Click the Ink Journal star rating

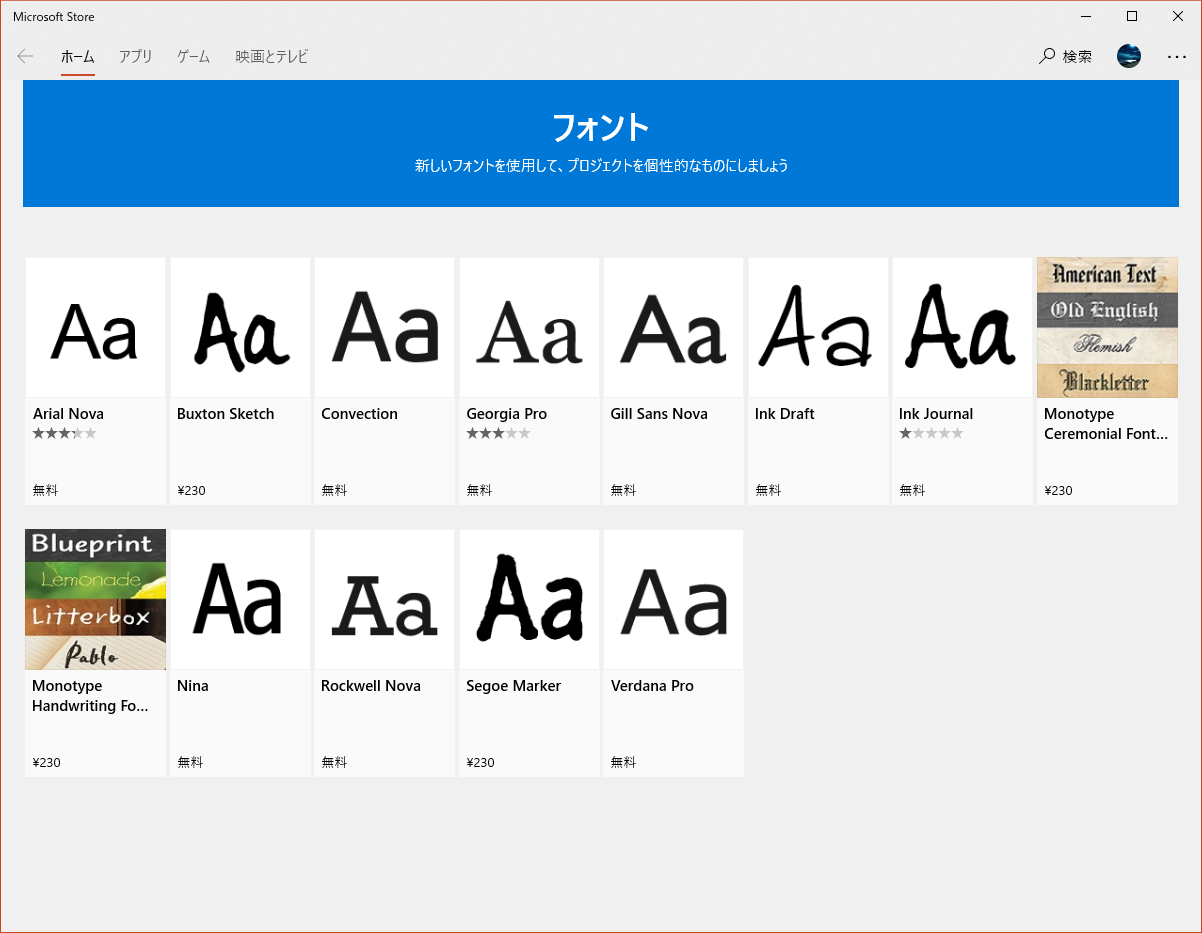[931, 434]
